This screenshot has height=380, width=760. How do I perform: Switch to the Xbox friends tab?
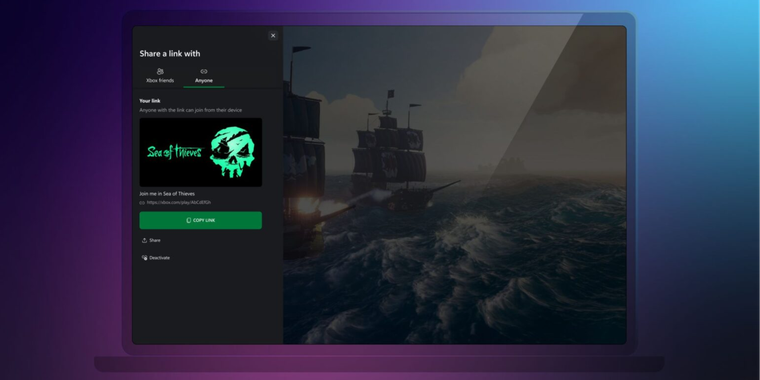(x=160, y=76)
